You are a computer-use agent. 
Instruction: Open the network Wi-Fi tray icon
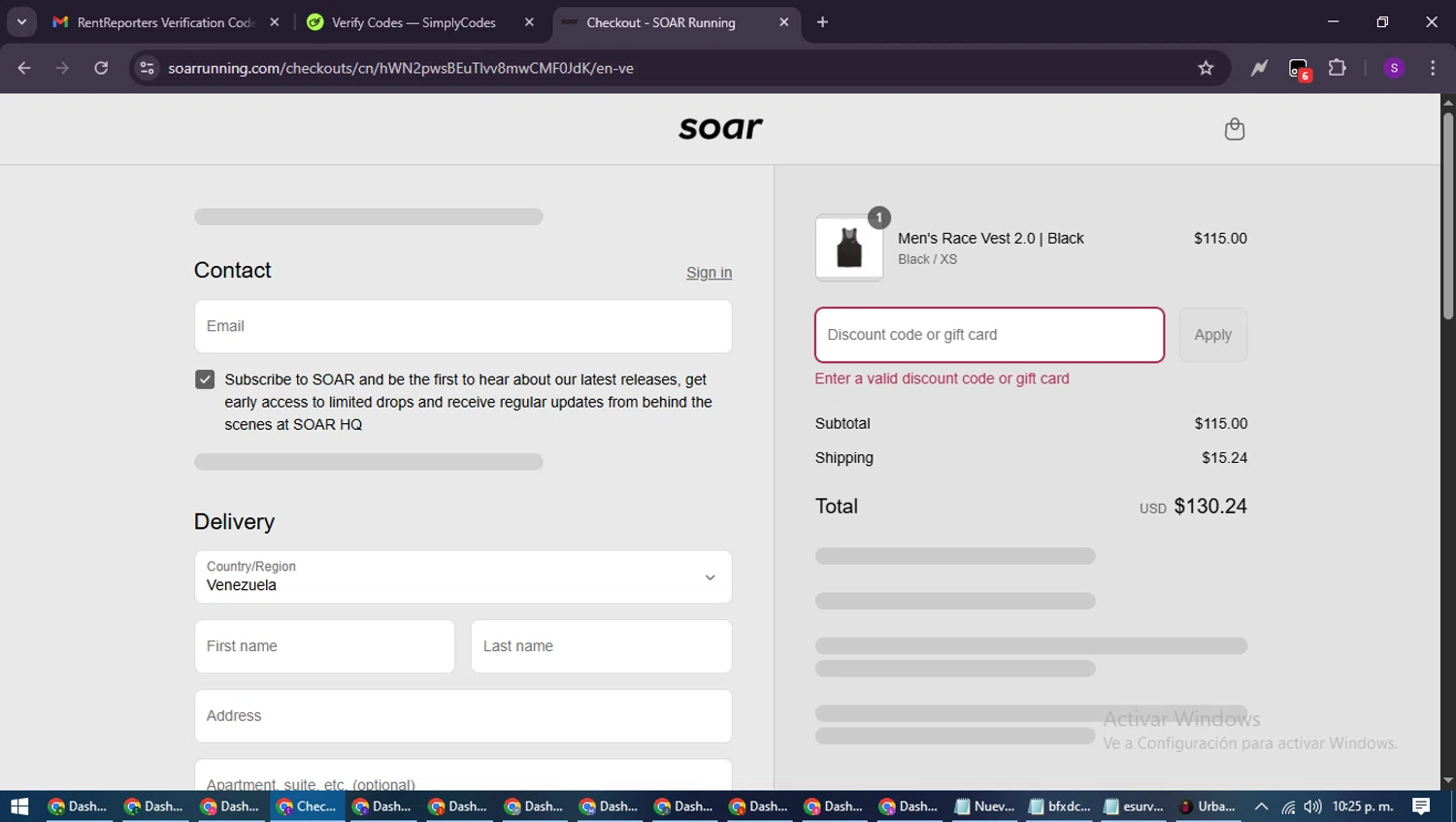1287,806
